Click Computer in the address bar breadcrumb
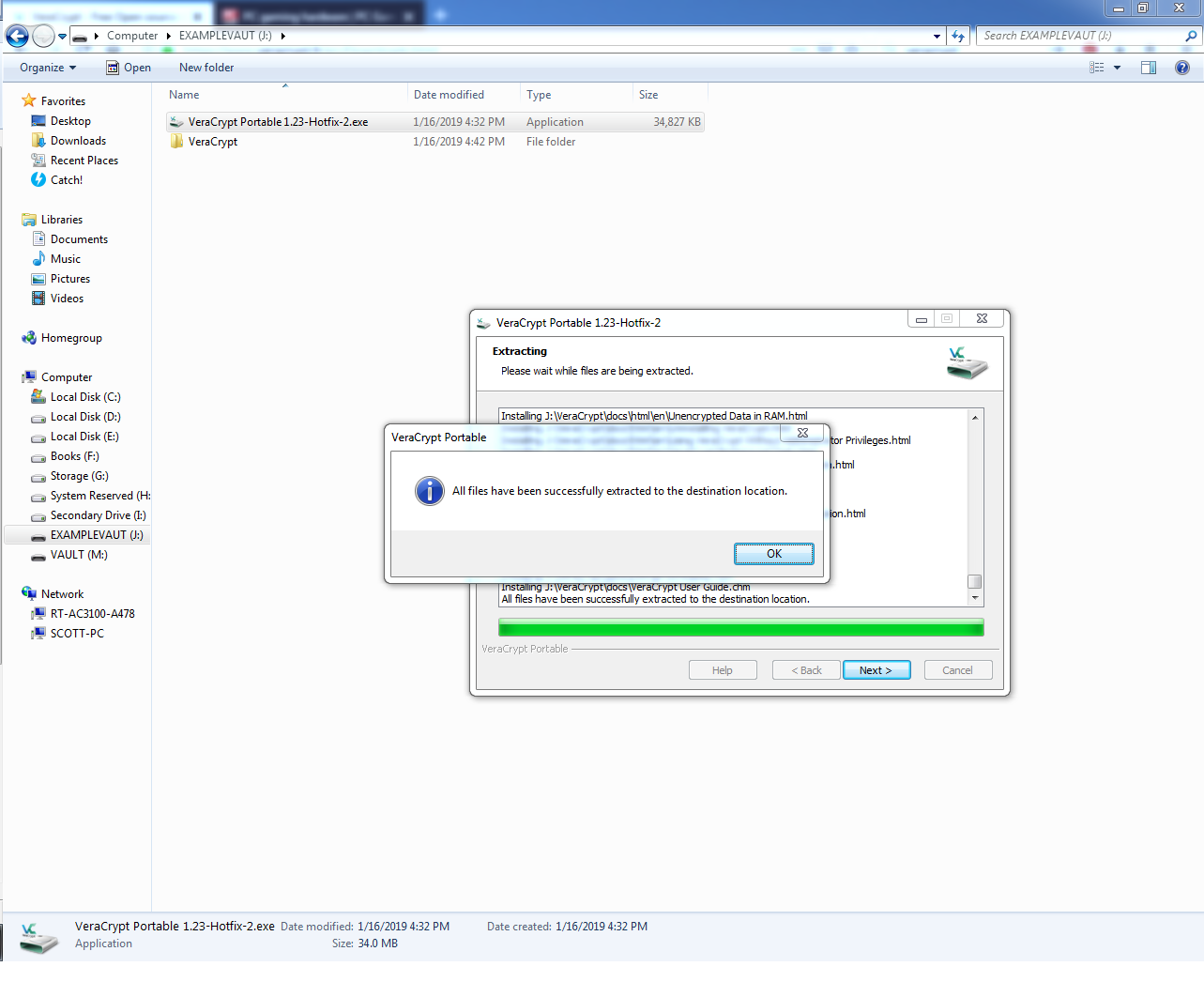1204x982 pixels. [x=132, y=35]
